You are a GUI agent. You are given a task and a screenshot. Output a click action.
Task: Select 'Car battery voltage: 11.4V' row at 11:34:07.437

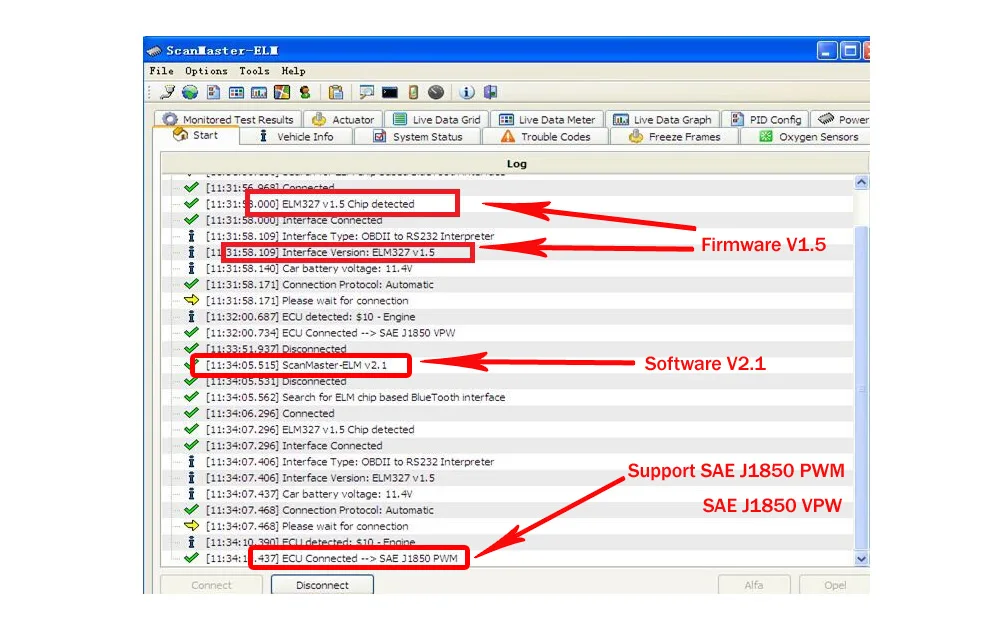(507, 494)
